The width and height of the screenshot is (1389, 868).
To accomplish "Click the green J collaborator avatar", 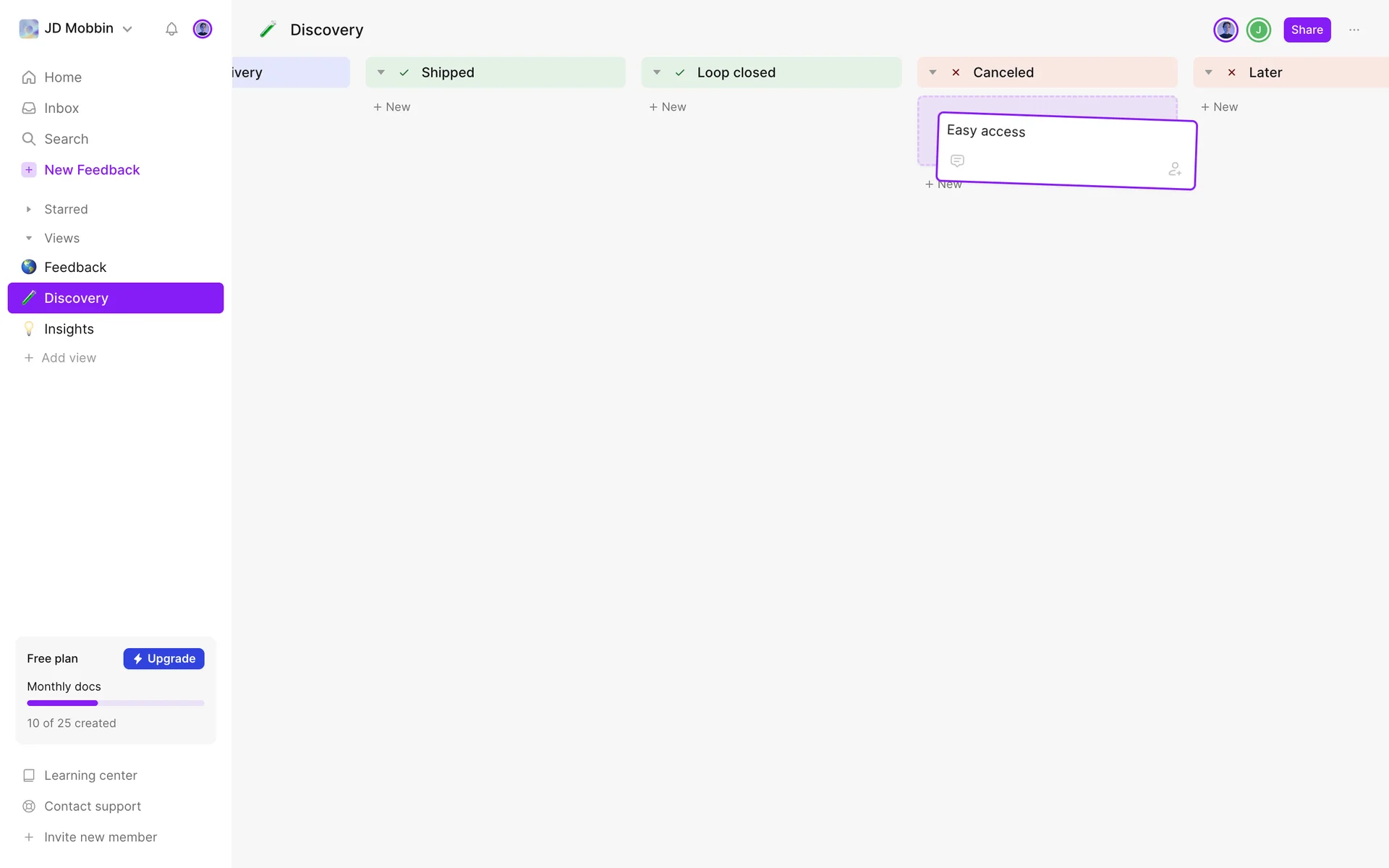I will pos(1259,30).
